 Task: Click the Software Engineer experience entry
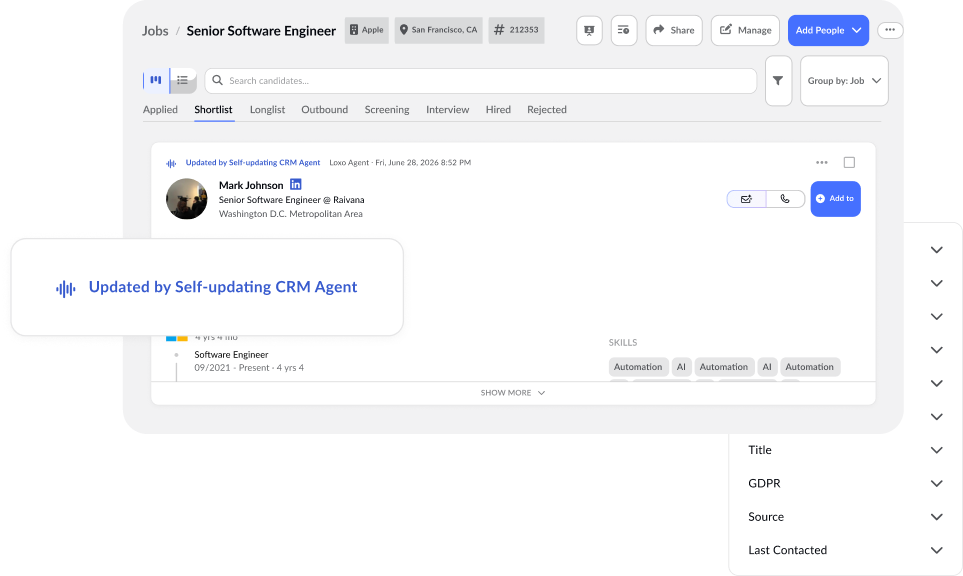pos(231,355)
